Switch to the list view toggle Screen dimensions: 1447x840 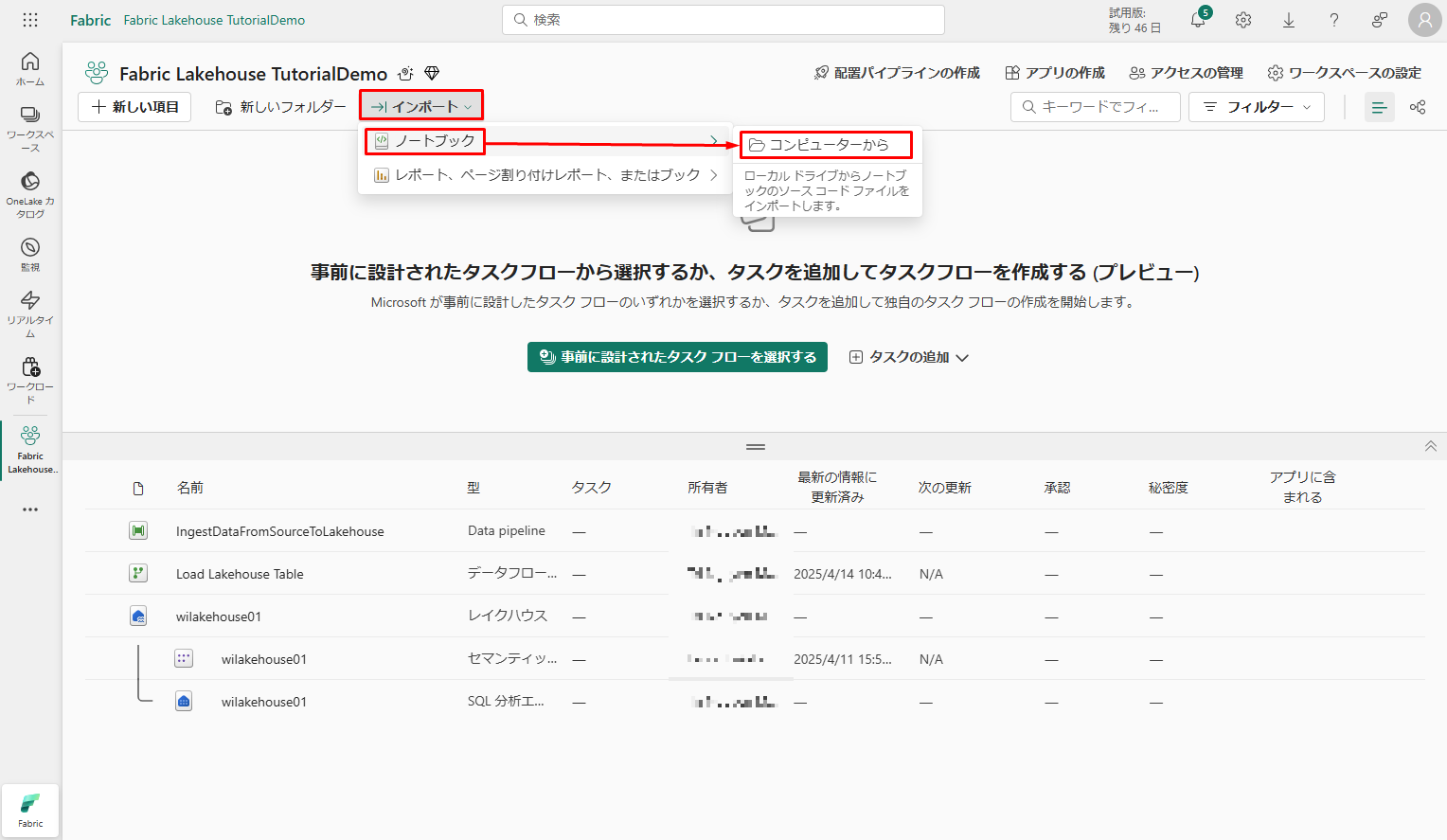tap(1379, 107)
